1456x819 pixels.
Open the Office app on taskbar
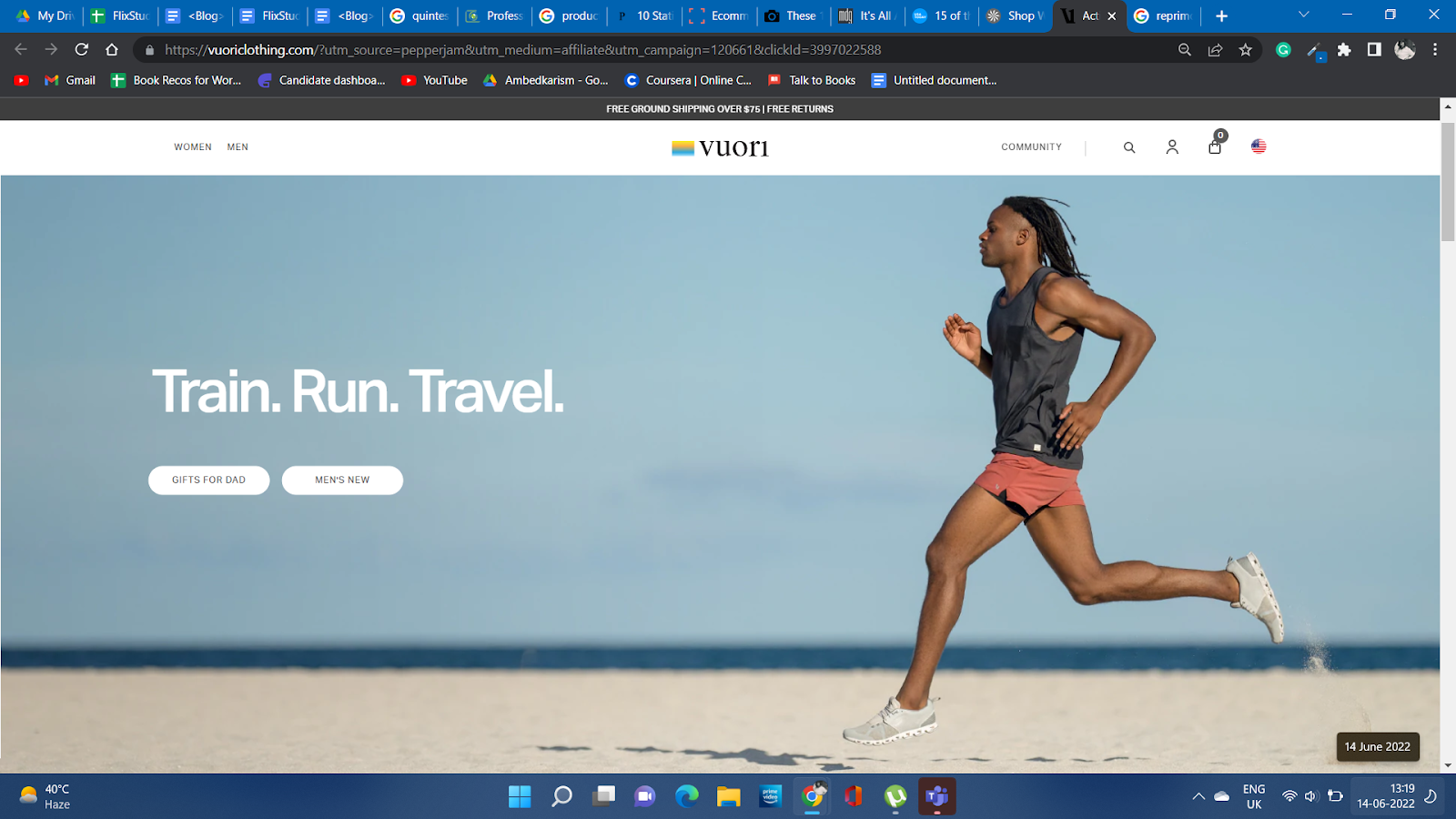pyautogui.click(x=854, y=796)
